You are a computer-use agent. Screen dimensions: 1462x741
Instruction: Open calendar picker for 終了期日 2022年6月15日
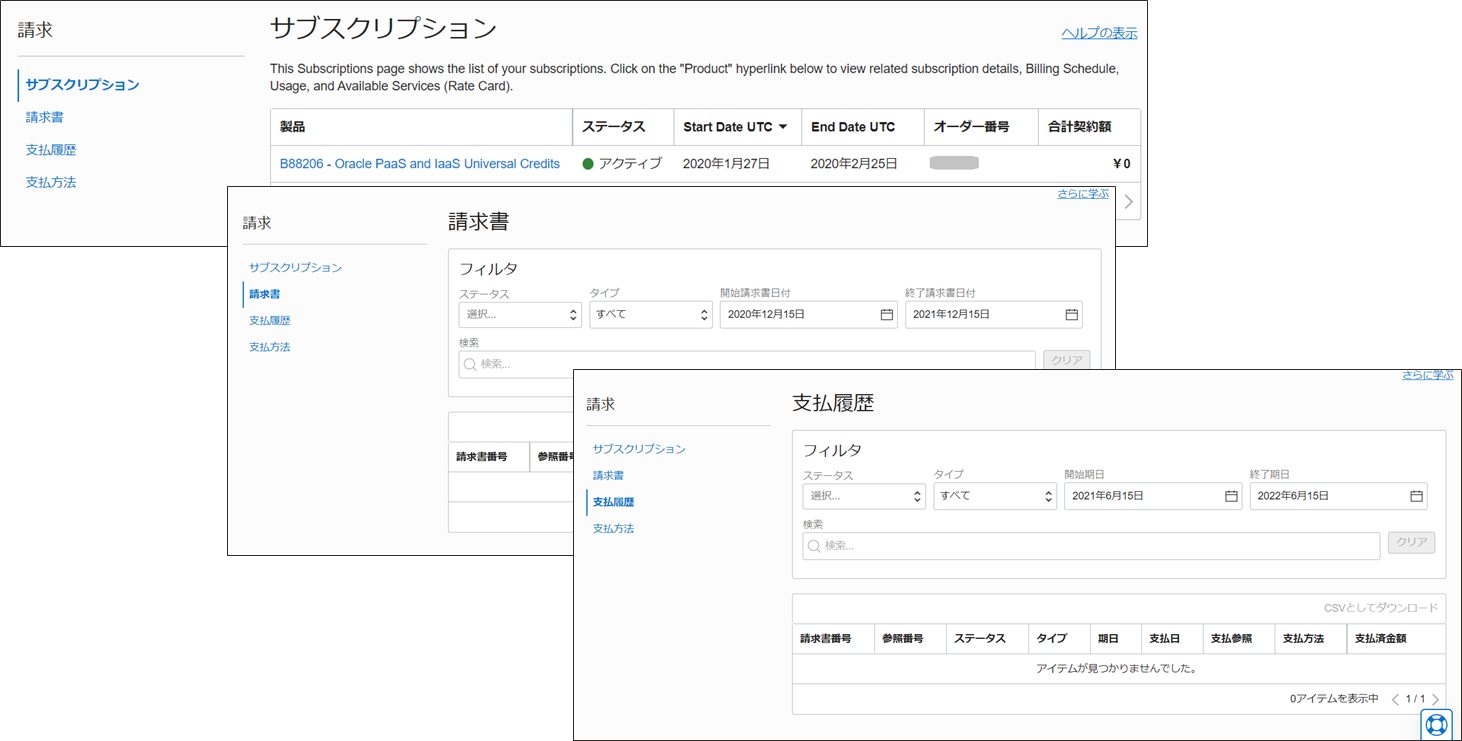(x=1416, y=496)
